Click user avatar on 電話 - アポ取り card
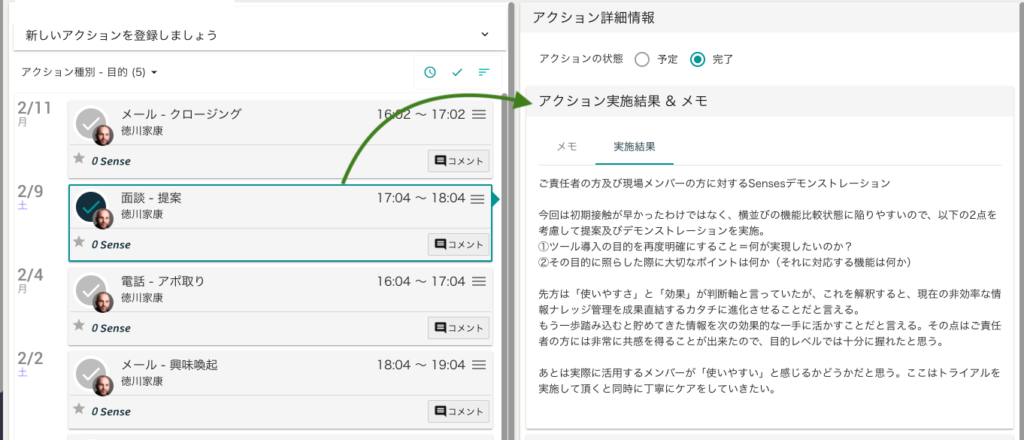Image resolution: width=1024 pixels, height=440 pixels. click(x=103, y=302)
